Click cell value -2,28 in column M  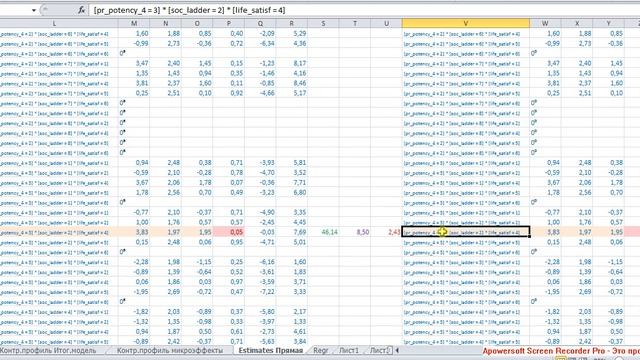click(x=141, y=262)
